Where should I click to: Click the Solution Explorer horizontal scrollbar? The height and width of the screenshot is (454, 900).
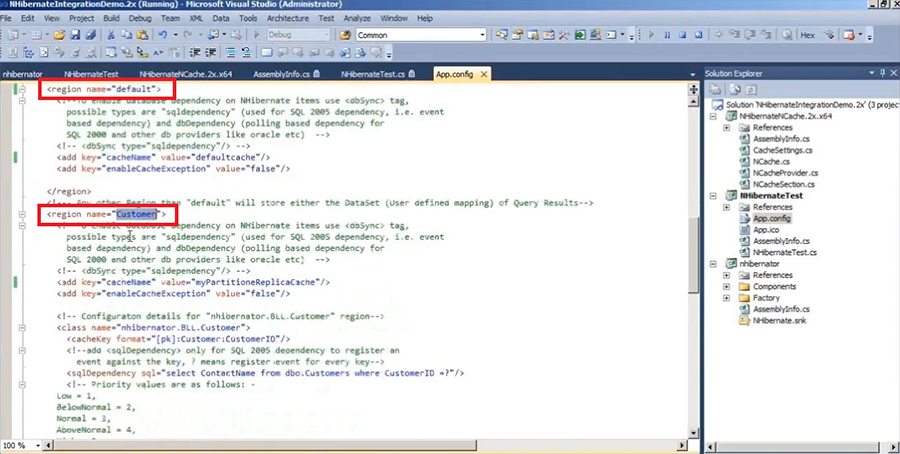[799, 447]
